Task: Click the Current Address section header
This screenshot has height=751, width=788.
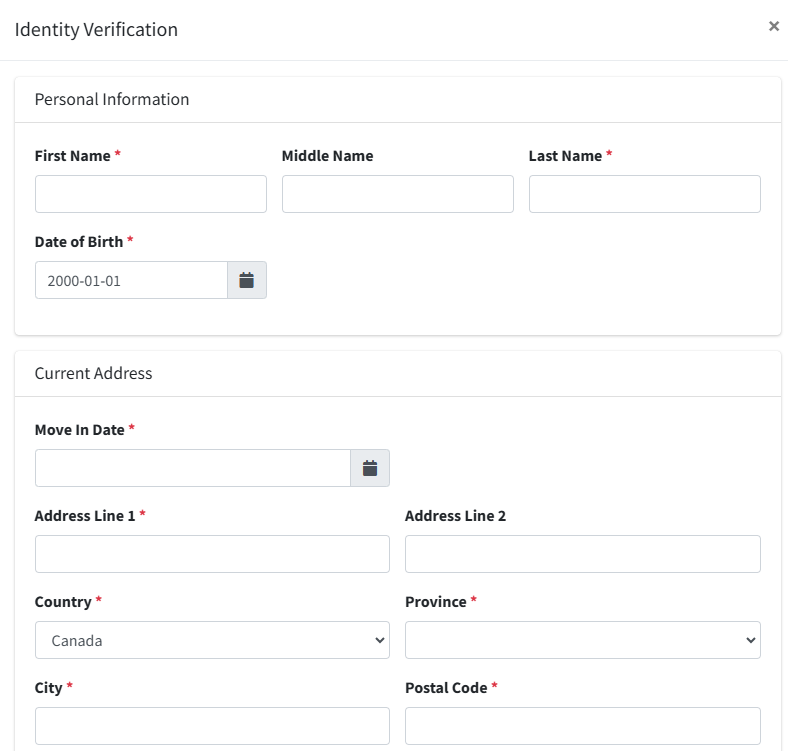Action: coord(93,373)
